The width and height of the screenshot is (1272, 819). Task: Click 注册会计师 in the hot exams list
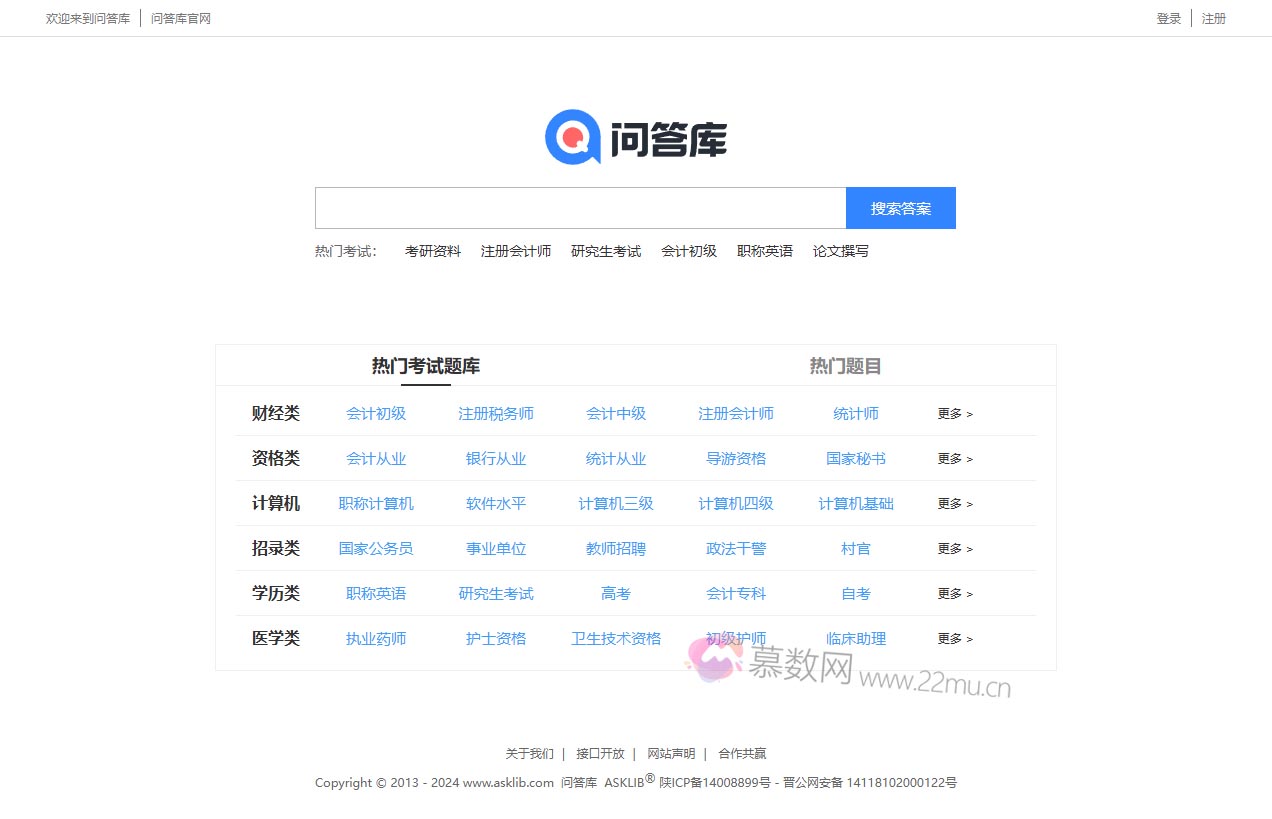516,251
